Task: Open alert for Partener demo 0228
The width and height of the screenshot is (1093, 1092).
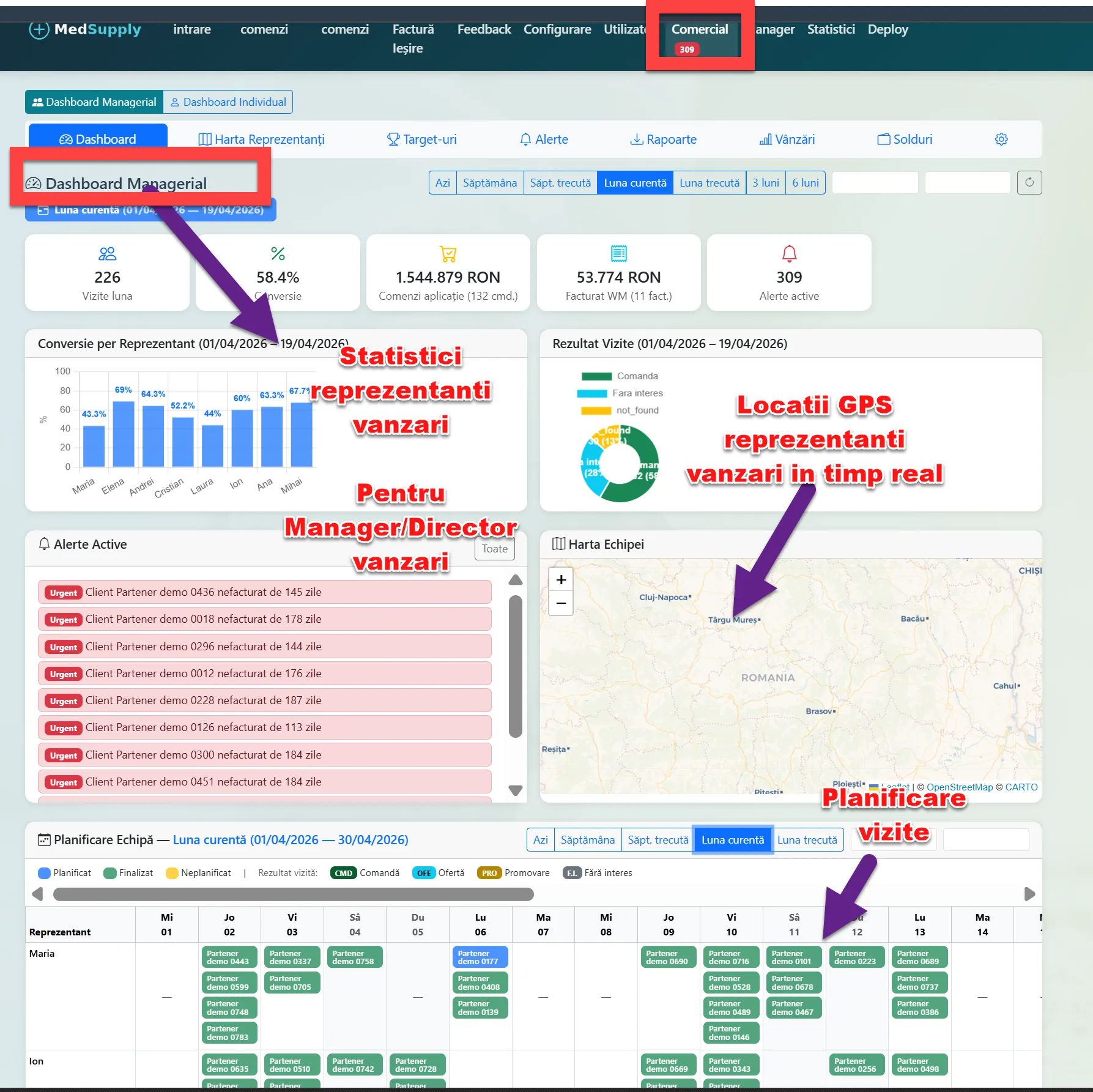Action: [x=265, y=700]
